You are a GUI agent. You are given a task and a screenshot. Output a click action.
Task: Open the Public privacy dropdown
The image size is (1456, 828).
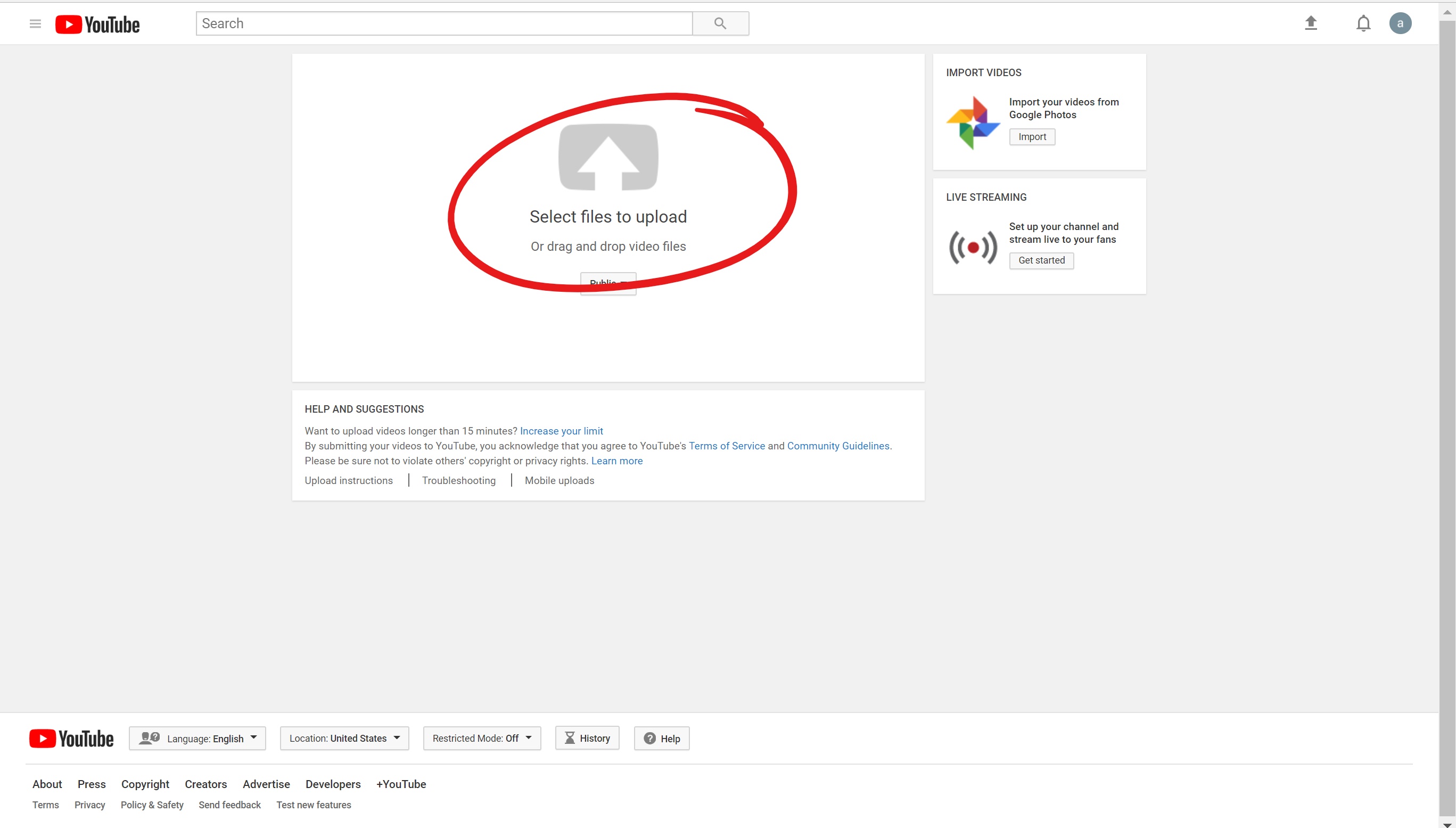click(608, 283)
